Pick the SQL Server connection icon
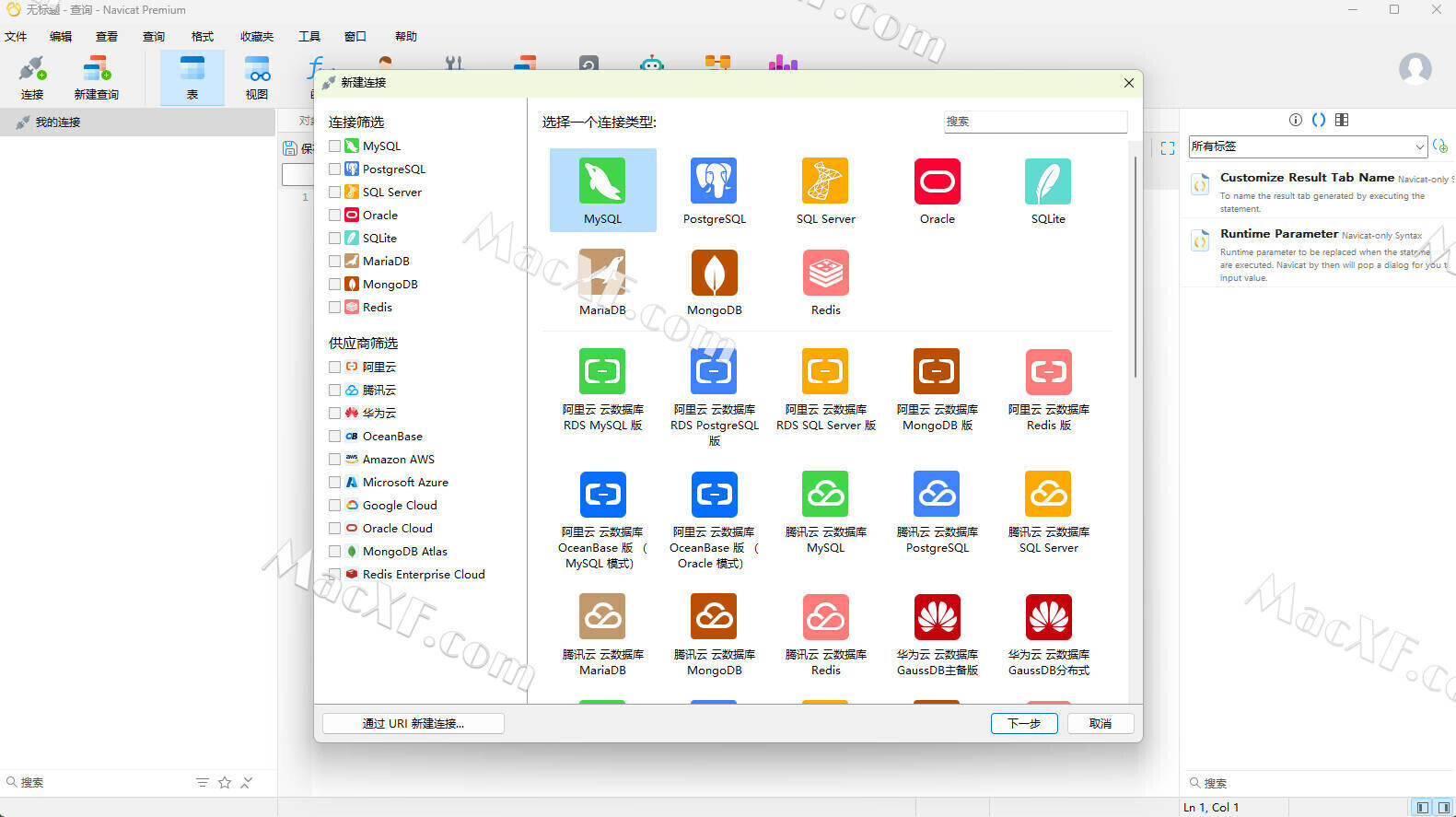1456x817 pixels. tap(825, 181)
